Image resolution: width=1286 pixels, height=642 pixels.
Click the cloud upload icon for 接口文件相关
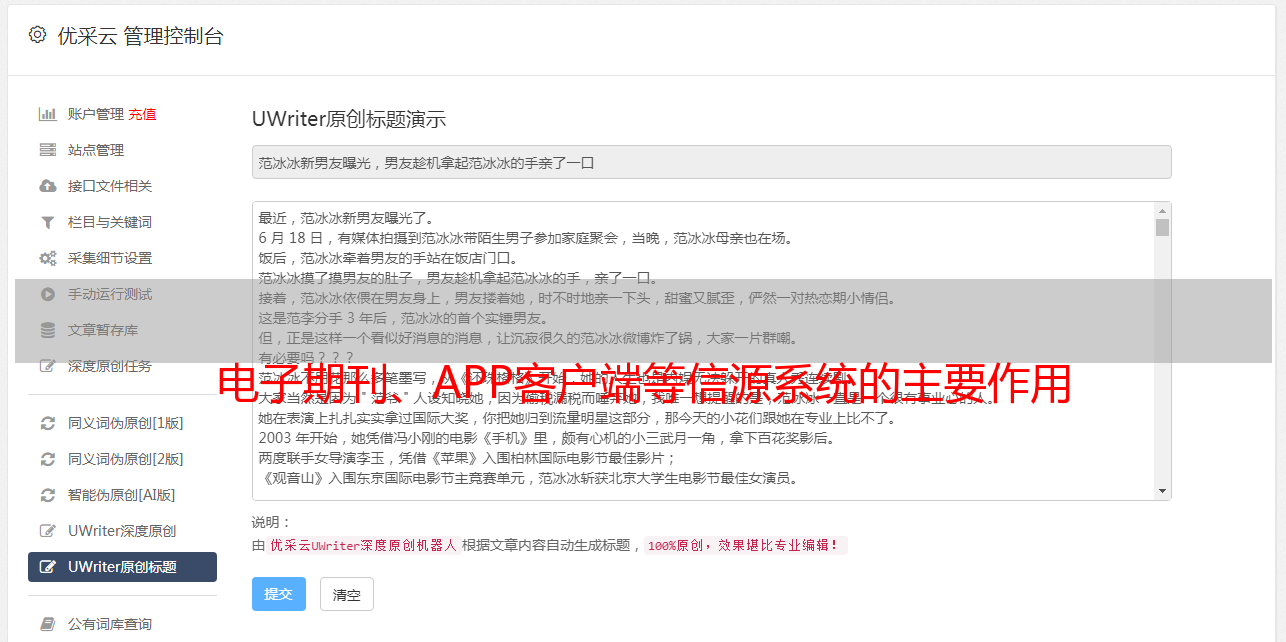click(47, 186)
